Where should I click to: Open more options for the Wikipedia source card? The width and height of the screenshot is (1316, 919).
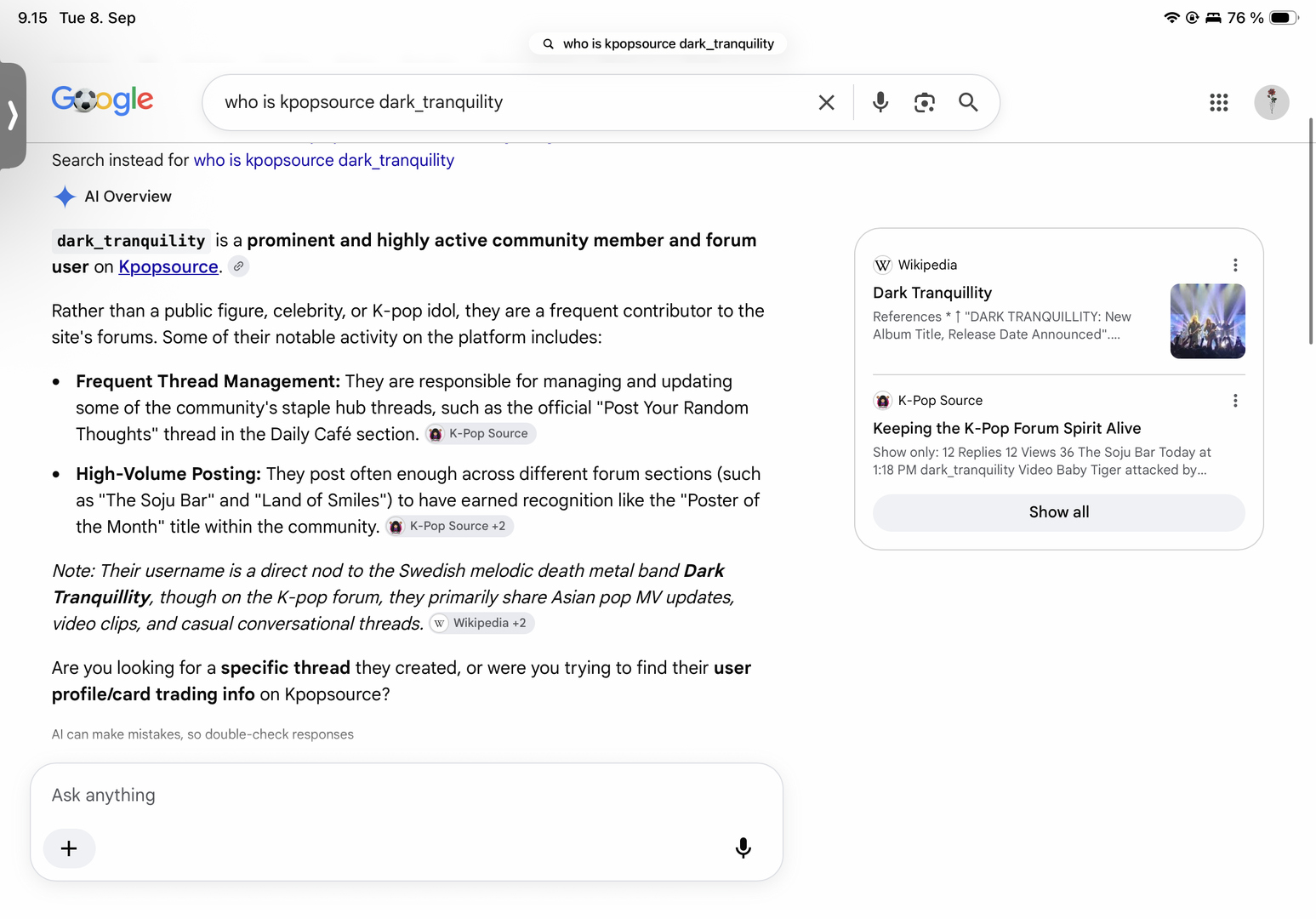tap(1235, 265)
